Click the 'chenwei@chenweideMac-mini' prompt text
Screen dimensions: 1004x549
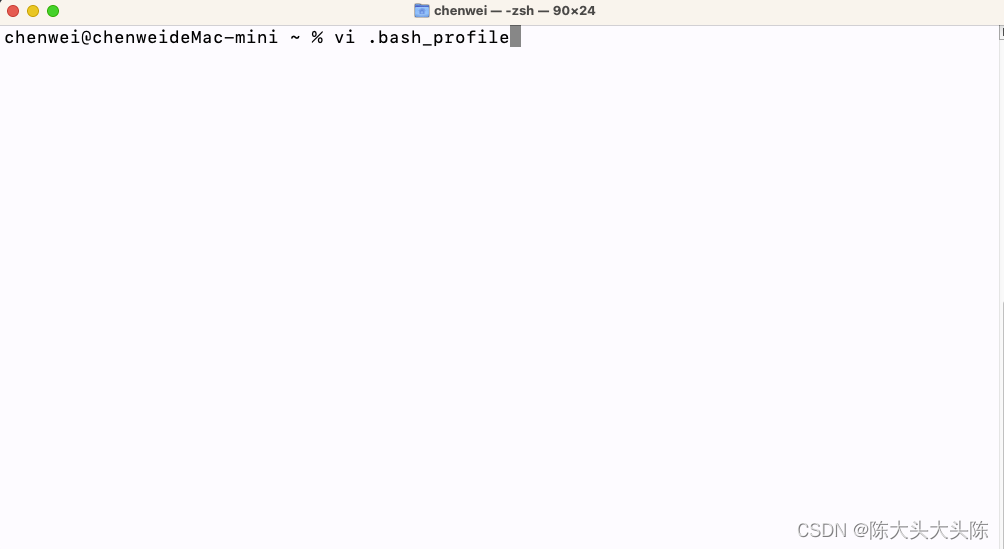point(141,37)
